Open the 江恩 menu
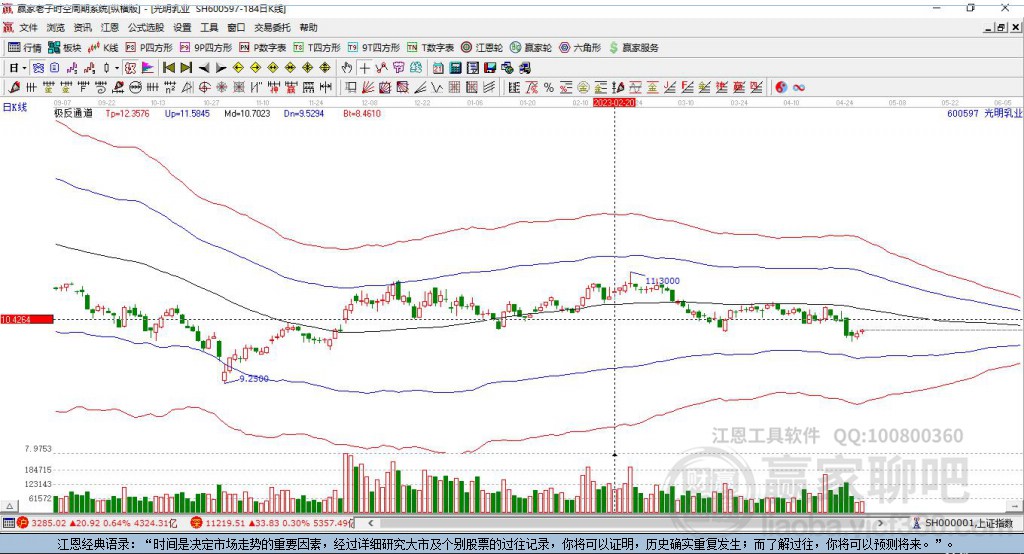 pos(110,27)
